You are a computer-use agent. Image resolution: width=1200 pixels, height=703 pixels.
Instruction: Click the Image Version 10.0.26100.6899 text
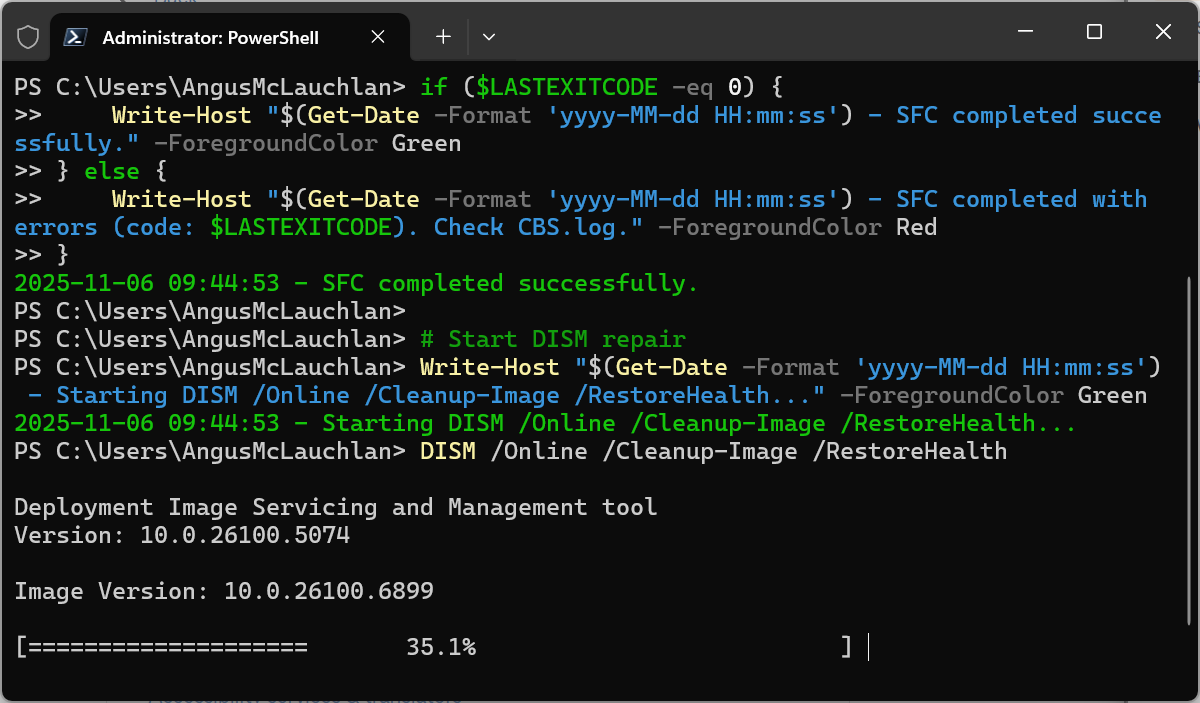pyautogui.click(x=224, y=591)
